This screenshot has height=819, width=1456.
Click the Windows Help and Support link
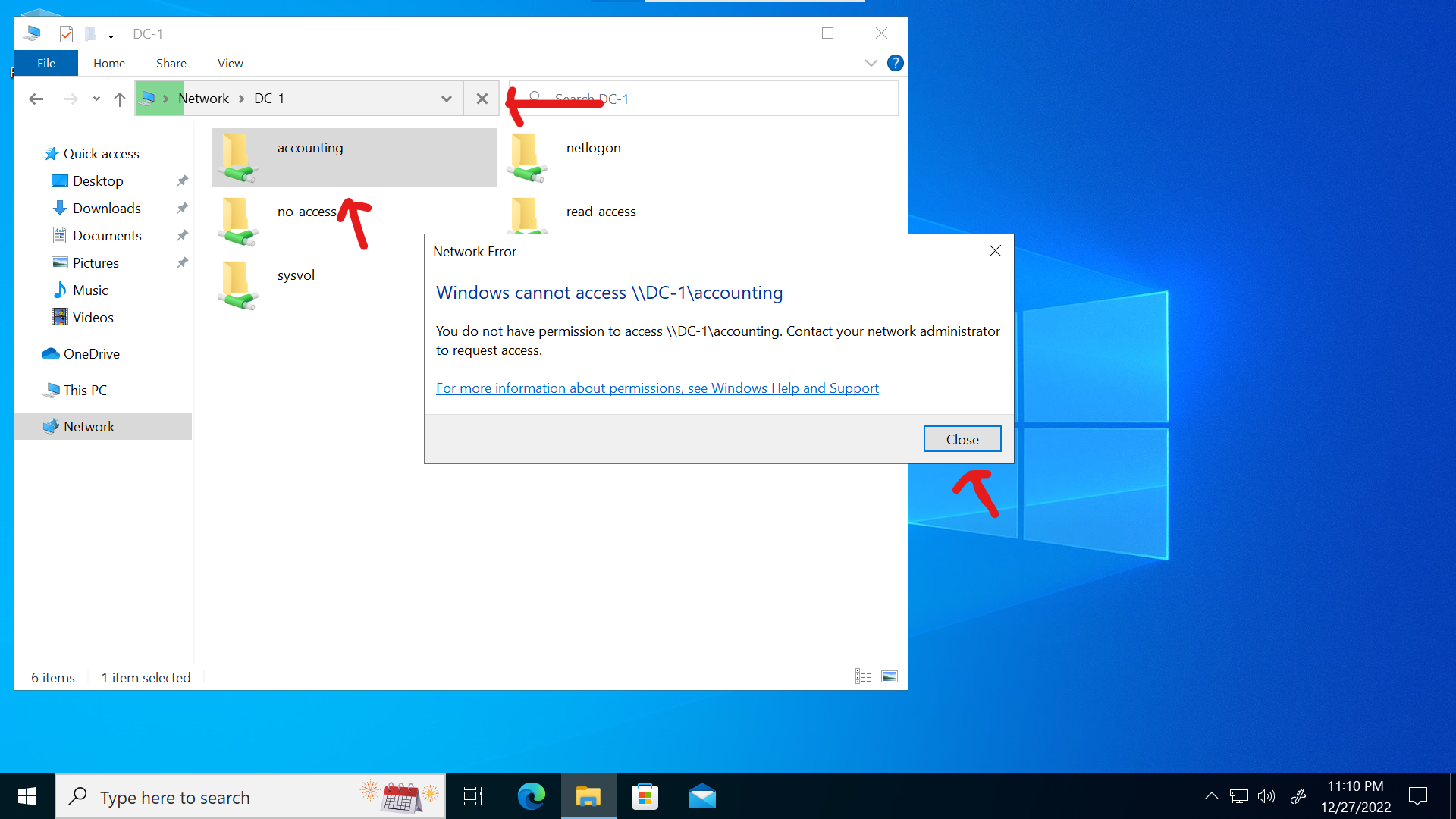(x=656, y=388)
